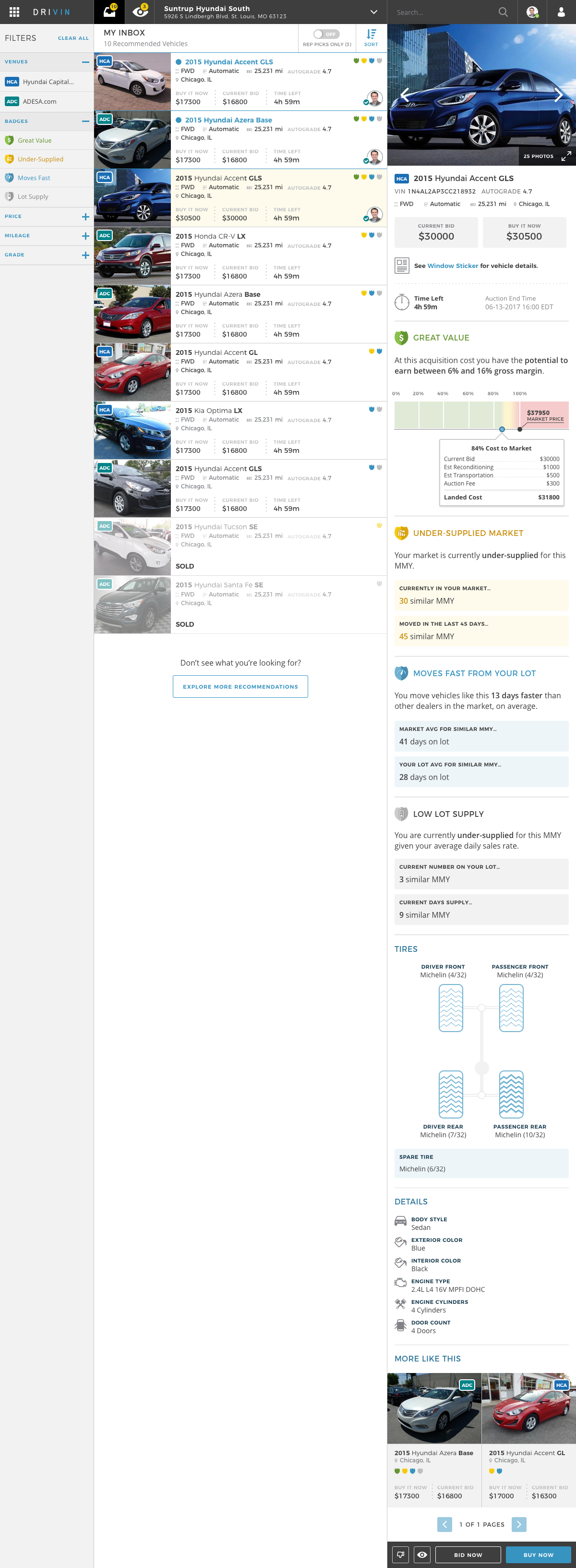
Task: Click the search magnifier icon
Action: pyautogui.click(x=503, y=12)
